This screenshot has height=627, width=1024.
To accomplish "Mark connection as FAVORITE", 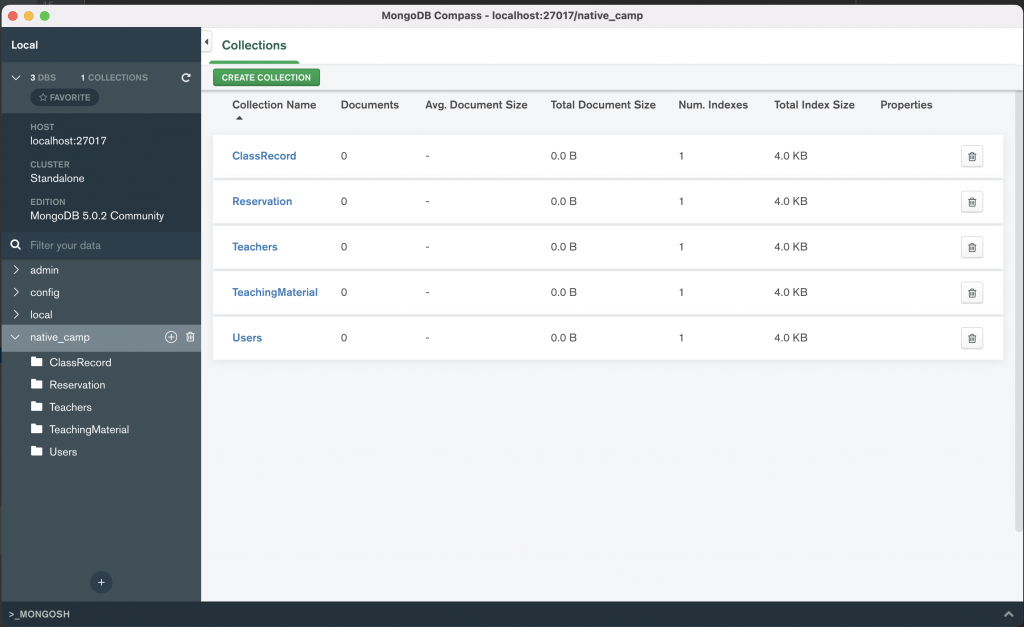I will click(65, 97).
